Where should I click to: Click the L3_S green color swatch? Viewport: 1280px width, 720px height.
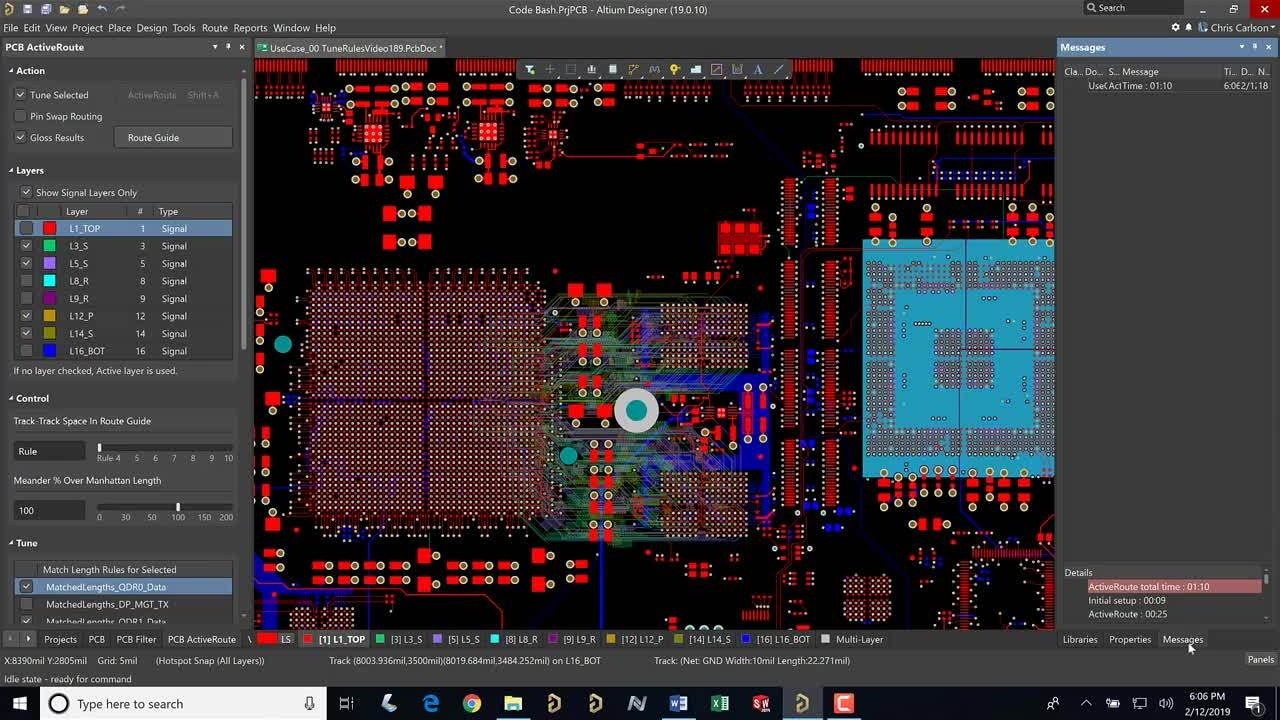point(49,246)
